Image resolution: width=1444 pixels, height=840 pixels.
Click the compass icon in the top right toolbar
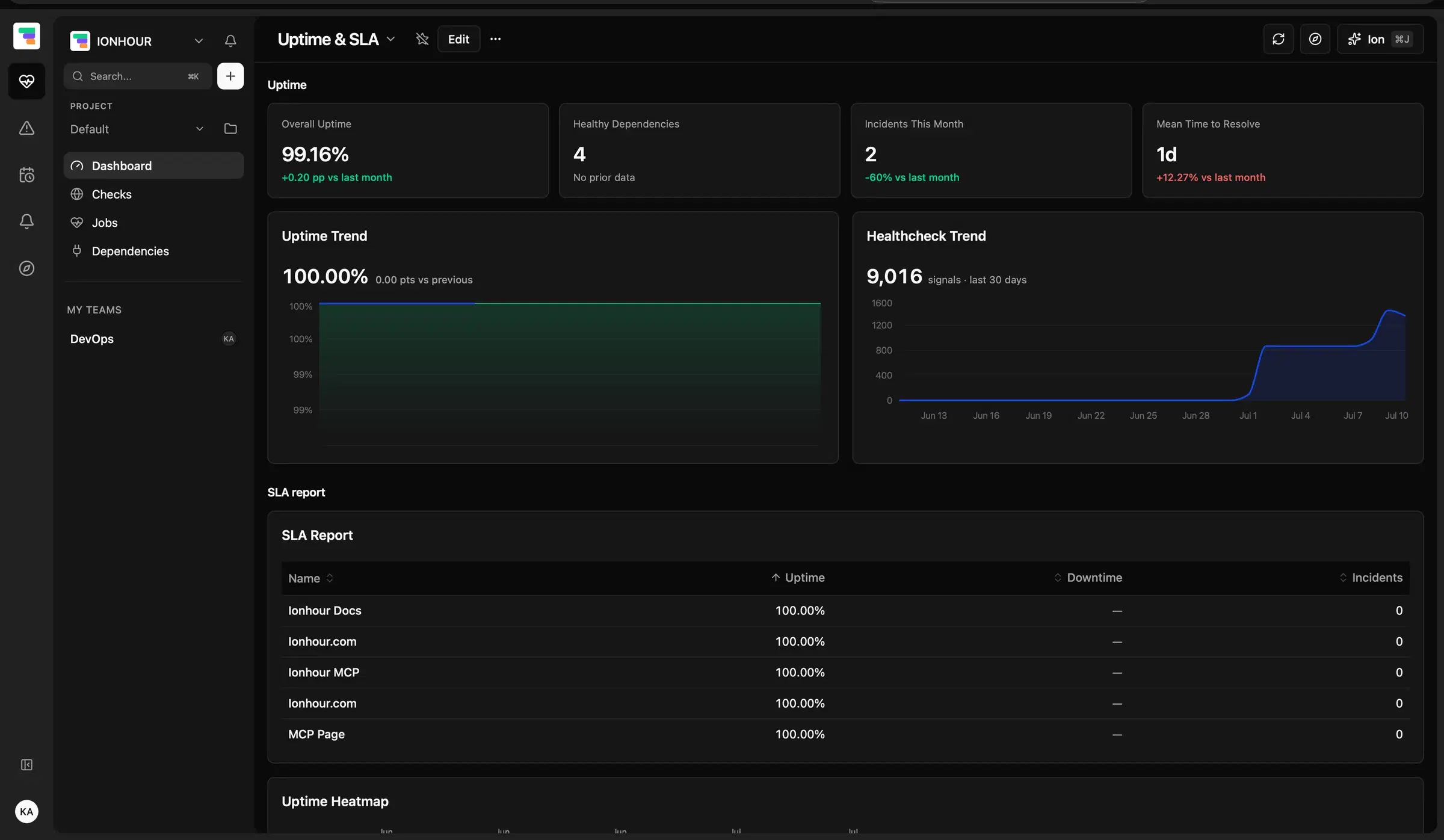tap(1315, 39)
